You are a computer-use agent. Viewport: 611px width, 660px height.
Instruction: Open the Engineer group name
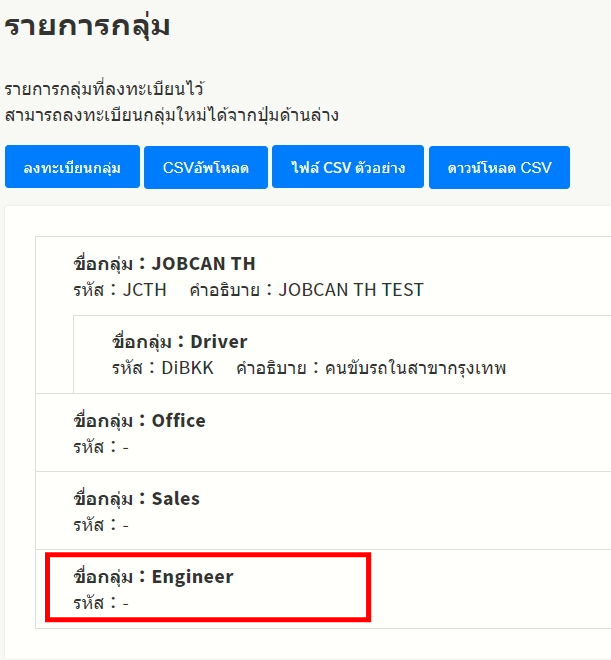coord(192,576)
